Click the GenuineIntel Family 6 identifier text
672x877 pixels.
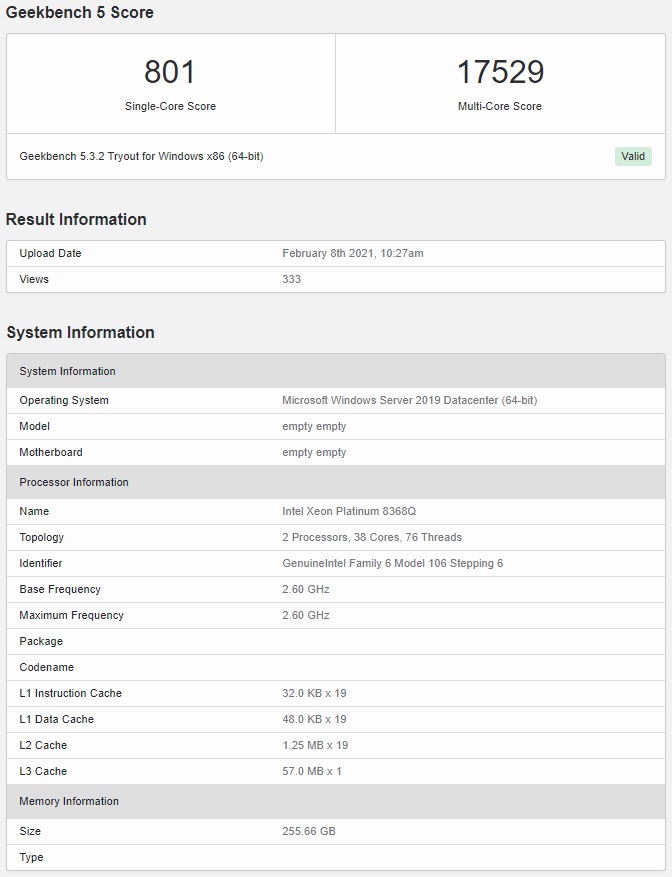(392, 563)
